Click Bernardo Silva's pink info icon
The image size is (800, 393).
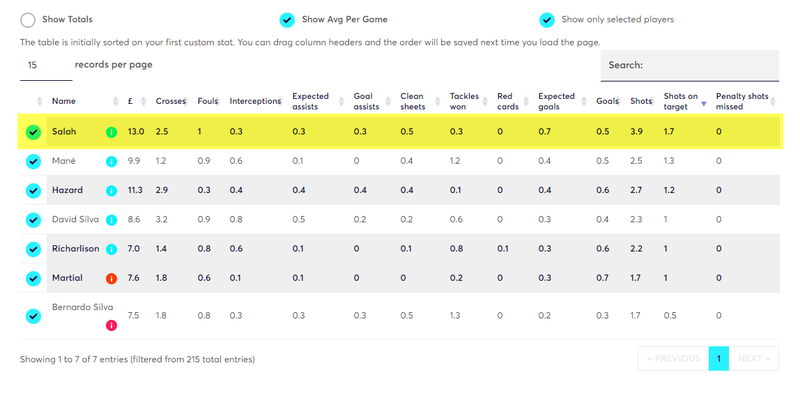point(111,325)
